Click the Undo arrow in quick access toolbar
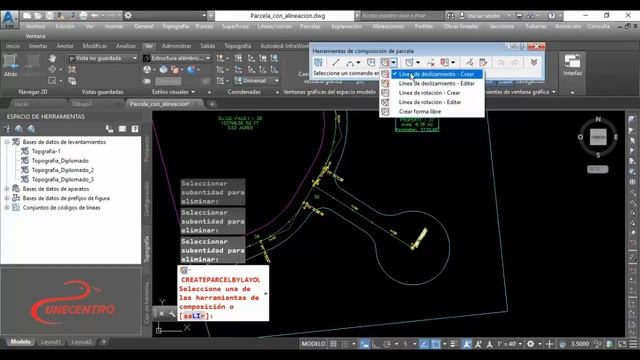This screenshot has width=640, height=360. [94, 16]
